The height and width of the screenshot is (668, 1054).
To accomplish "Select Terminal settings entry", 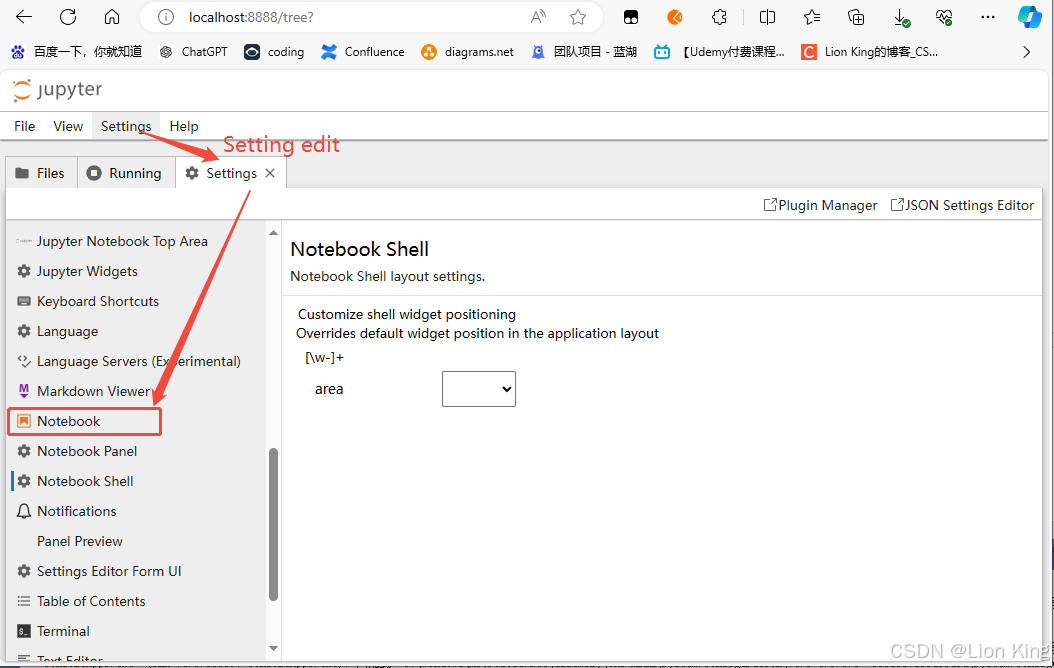I will (x=137, y=632).
